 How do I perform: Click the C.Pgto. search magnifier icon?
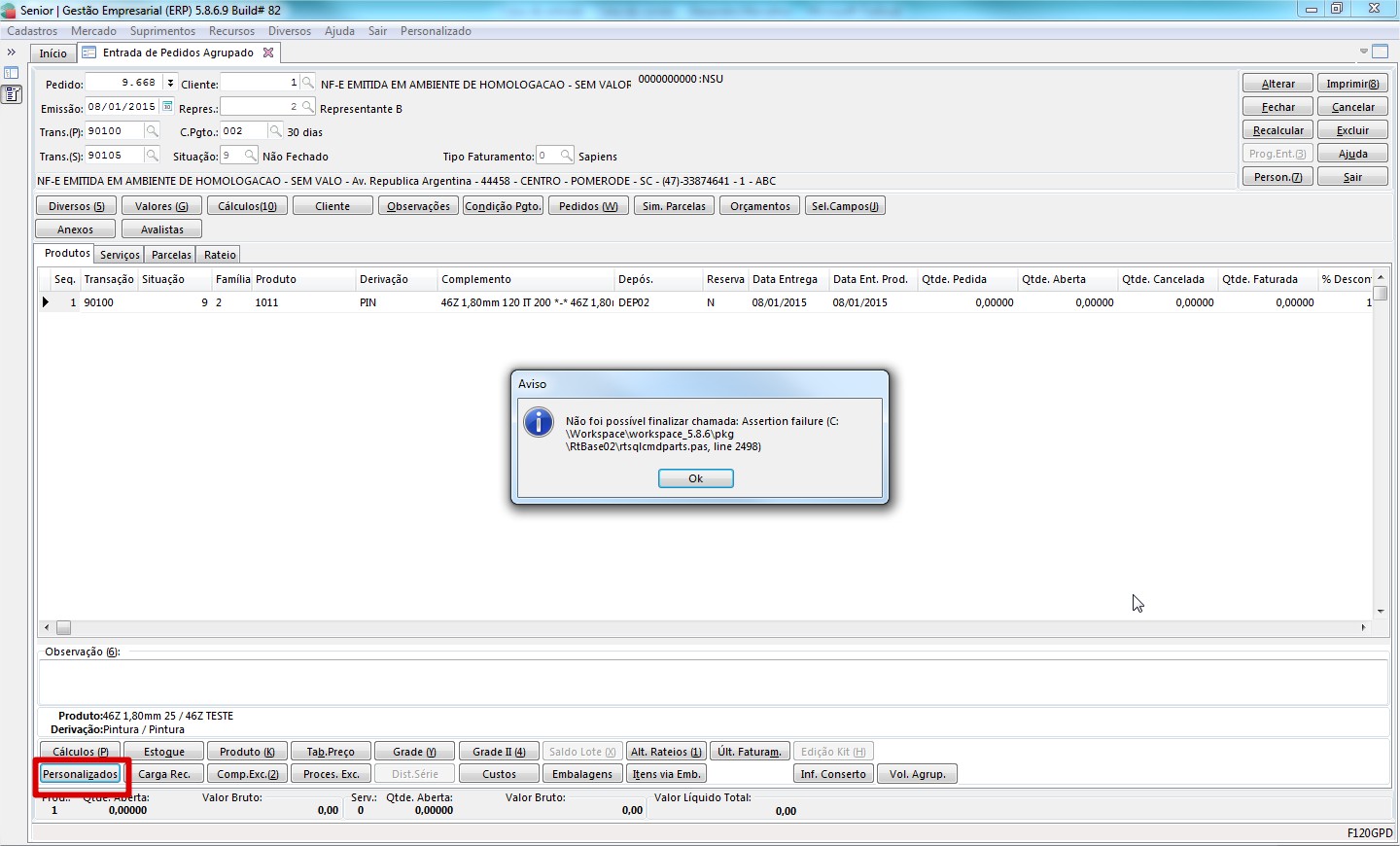(275, 131)
